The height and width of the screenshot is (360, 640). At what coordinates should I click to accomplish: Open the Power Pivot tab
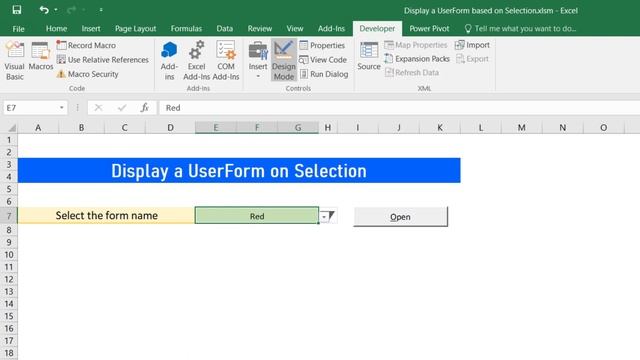pos(429,29)
